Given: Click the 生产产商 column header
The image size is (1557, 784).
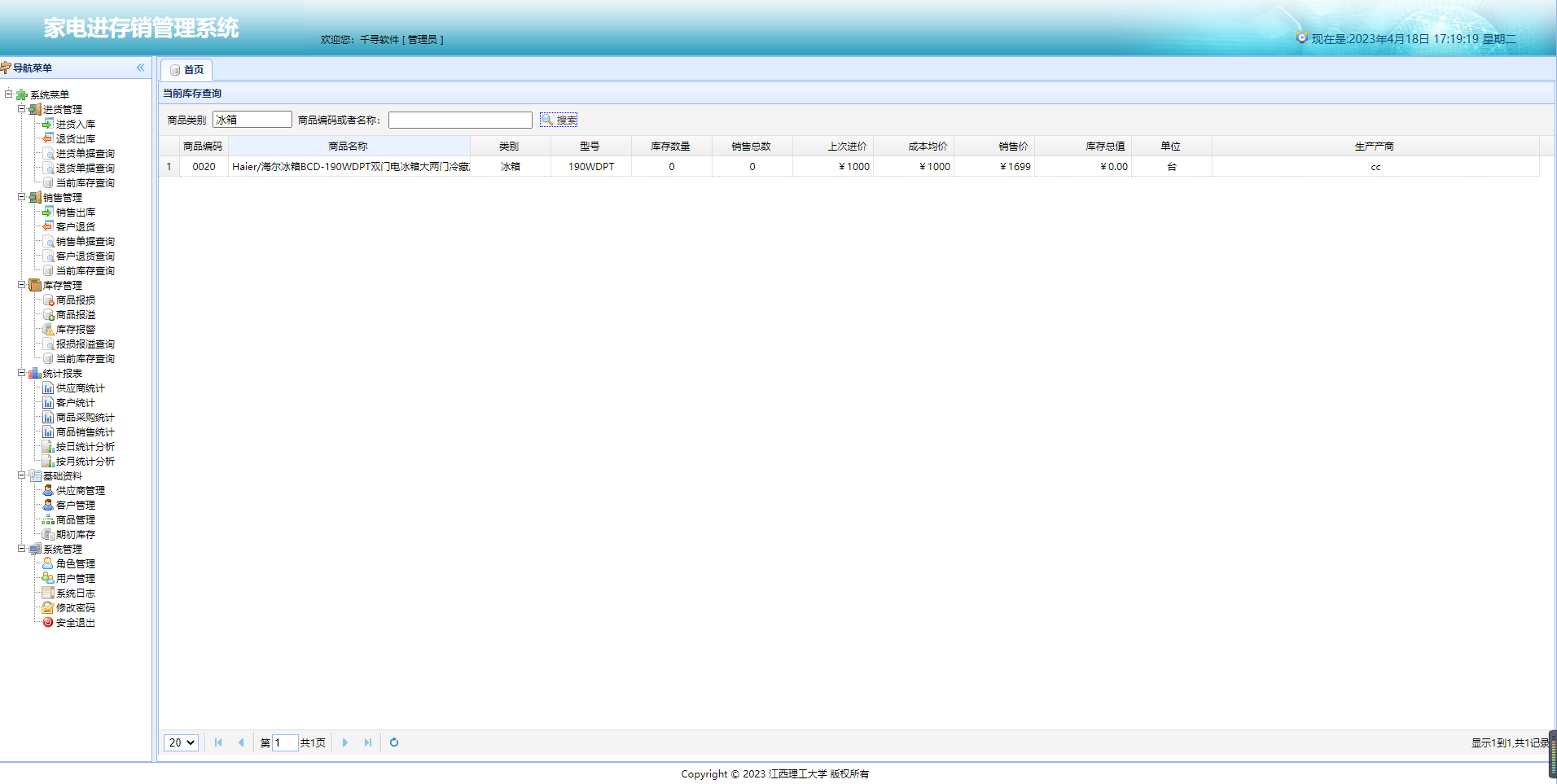Looking at the screenshot, I should point(1375,147).
